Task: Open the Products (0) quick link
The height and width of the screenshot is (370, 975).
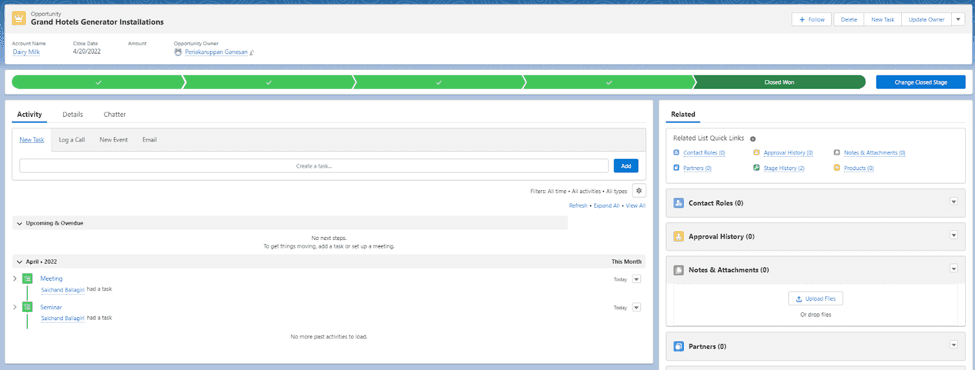Action: tap(859, 168)
